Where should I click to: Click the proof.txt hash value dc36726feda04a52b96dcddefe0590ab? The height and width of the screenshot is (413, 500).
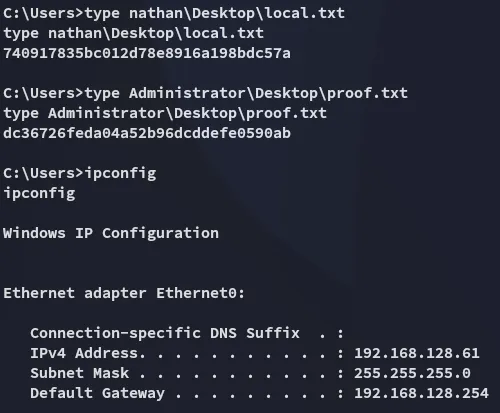(x=147, y=133)
